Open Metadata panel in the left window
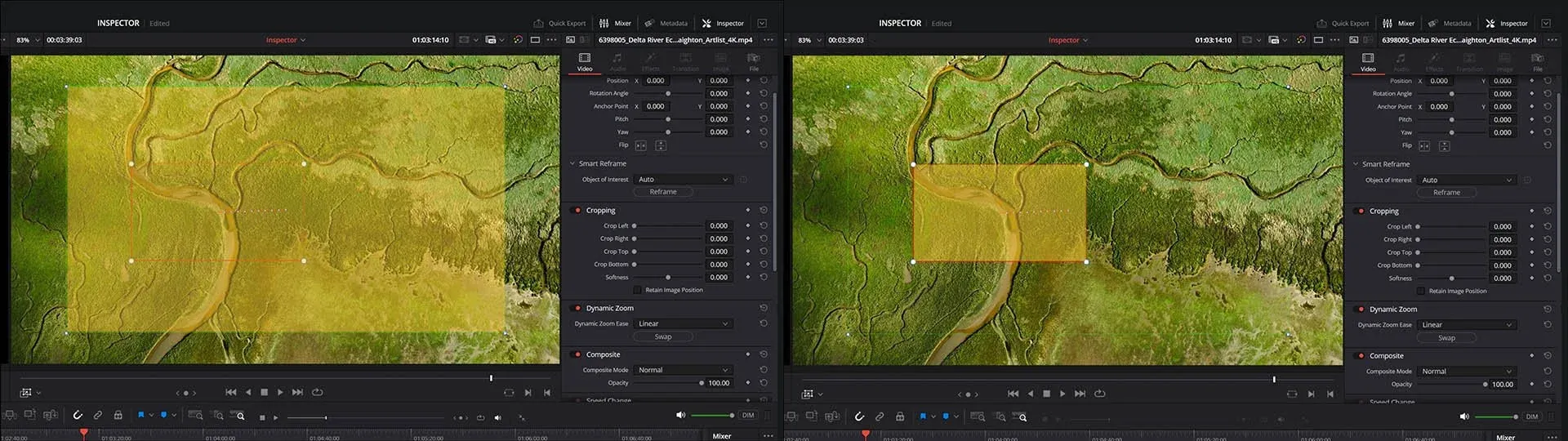Screen dimensions: 1568x441 point(666,23)
